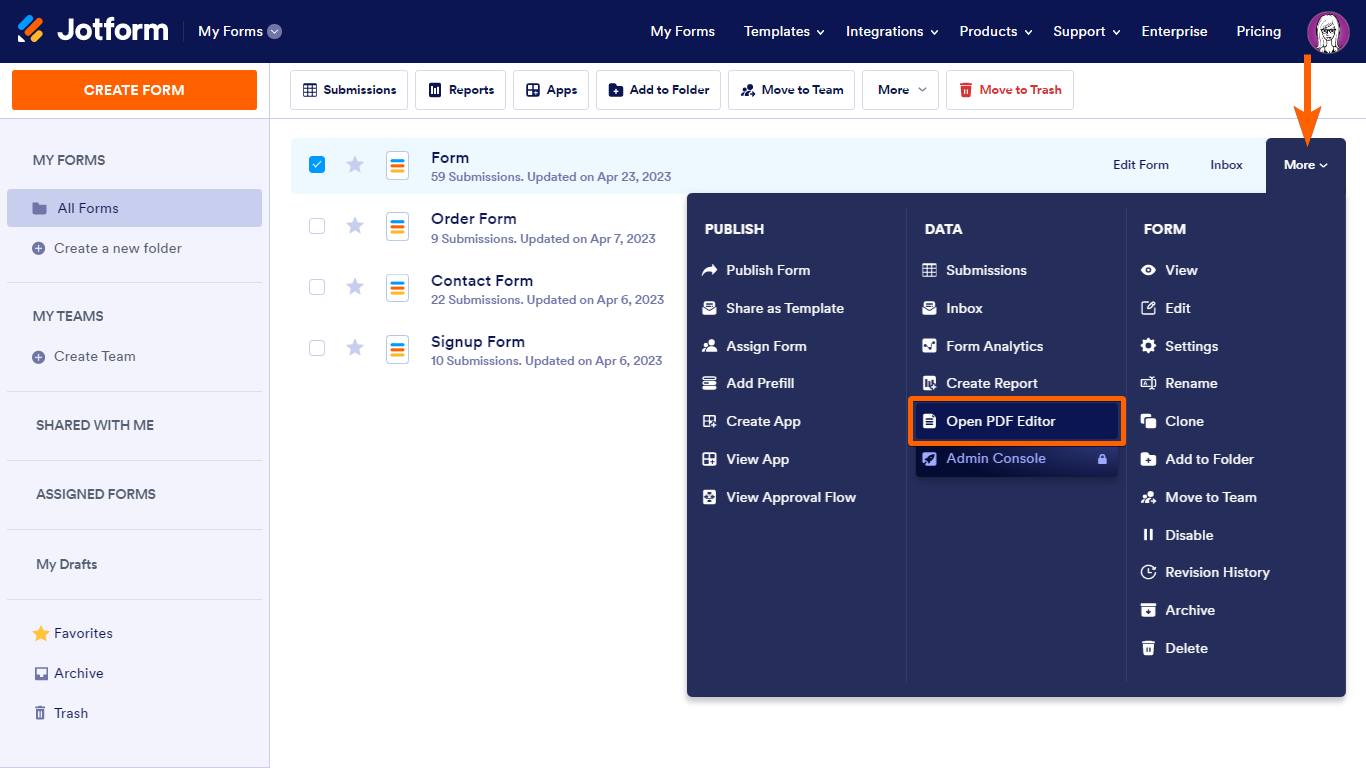
Task: Select the Signup Form checkbox
Action: pyautogui.click(x=317, y=348)
